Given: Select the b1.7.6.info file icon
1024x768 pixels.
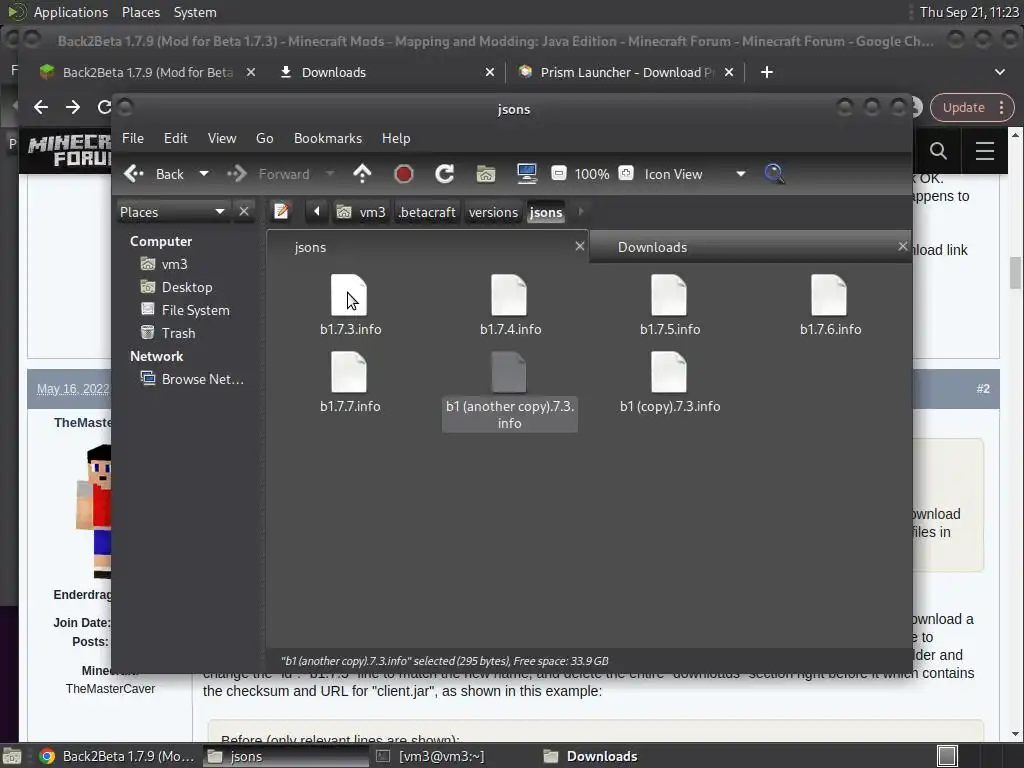Looking at the screenshot, I should [829, 295].
